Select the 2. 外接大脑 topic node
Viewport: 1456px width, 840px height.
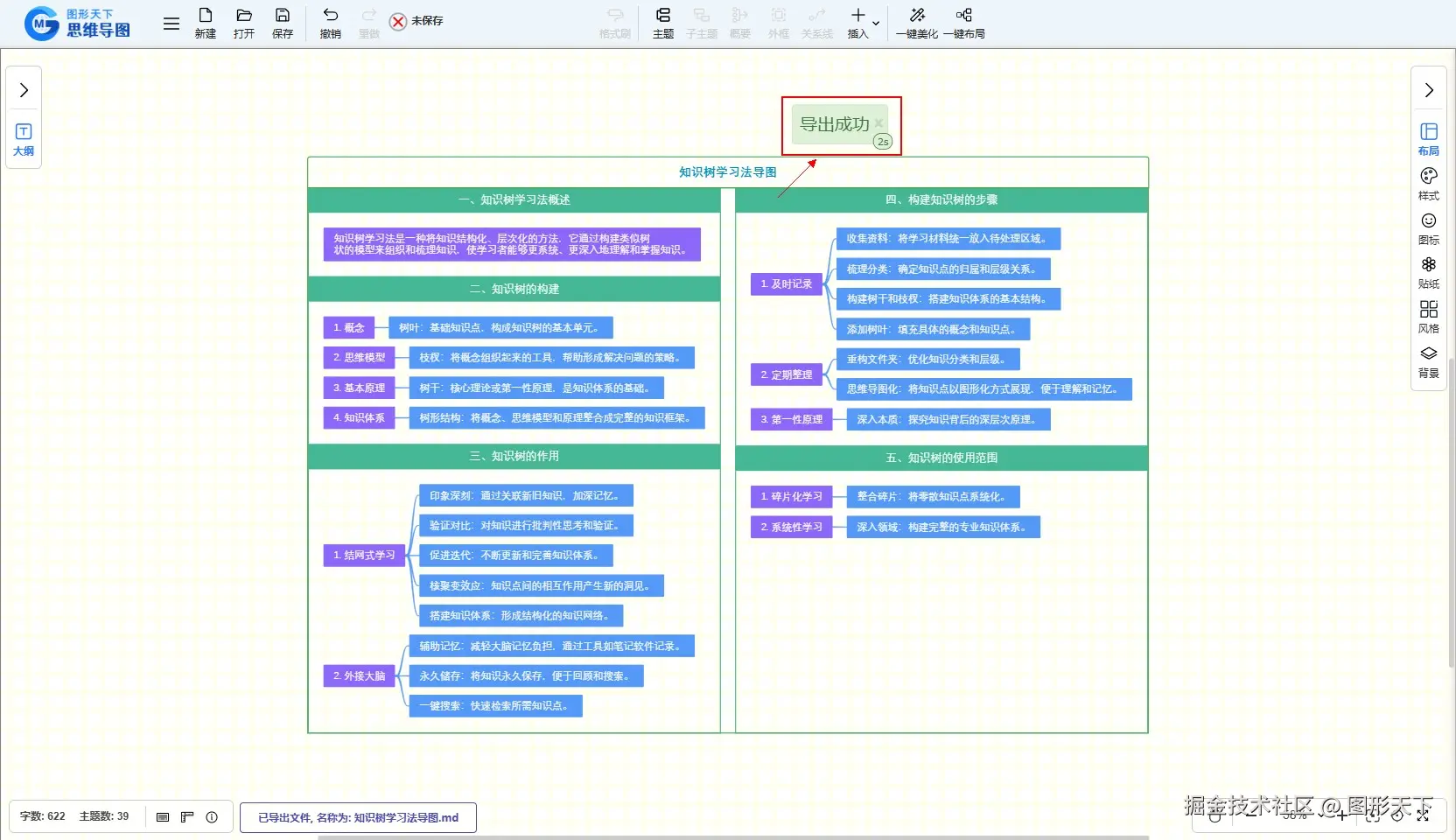tap(359, 676)
